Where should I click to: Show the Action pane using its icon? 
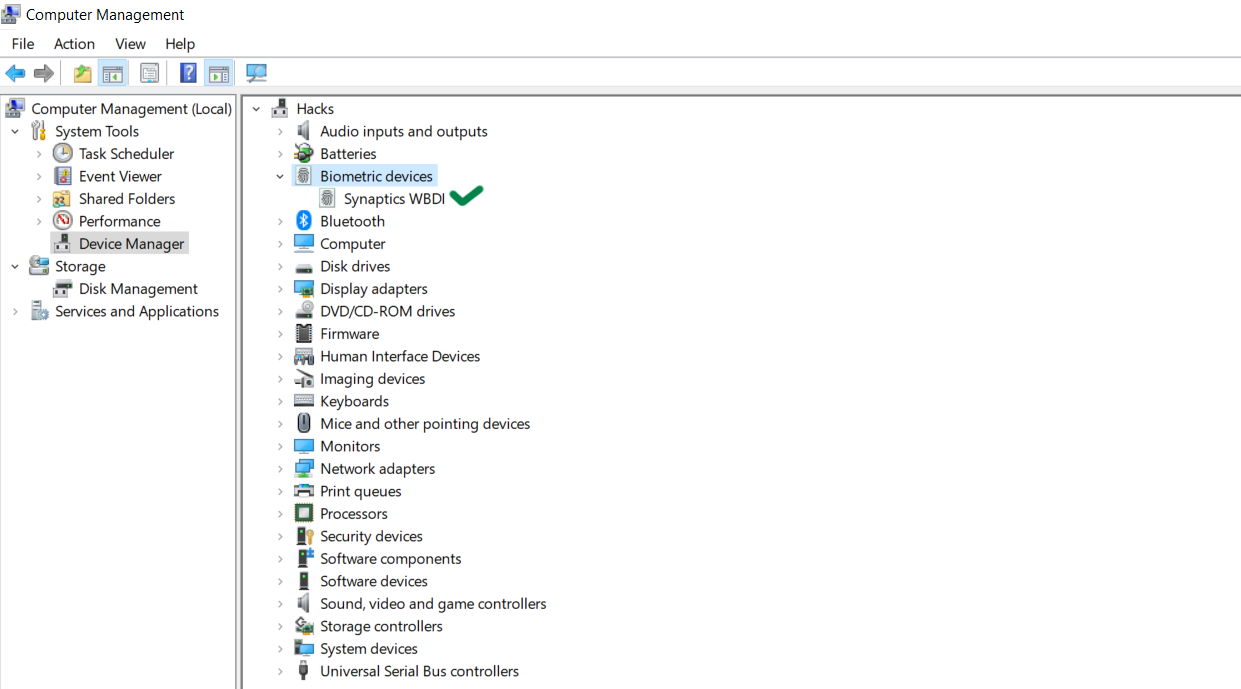point(219,72)
